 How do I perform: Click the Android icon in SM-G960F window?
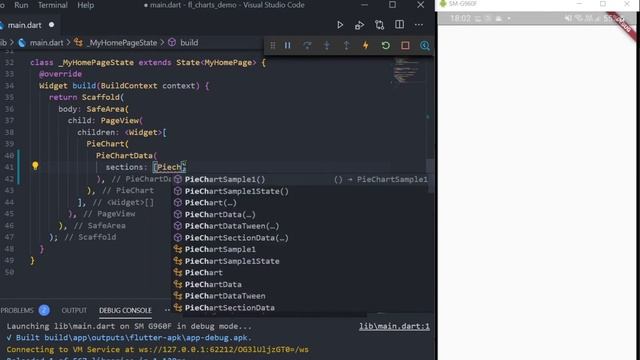[443, 4]
